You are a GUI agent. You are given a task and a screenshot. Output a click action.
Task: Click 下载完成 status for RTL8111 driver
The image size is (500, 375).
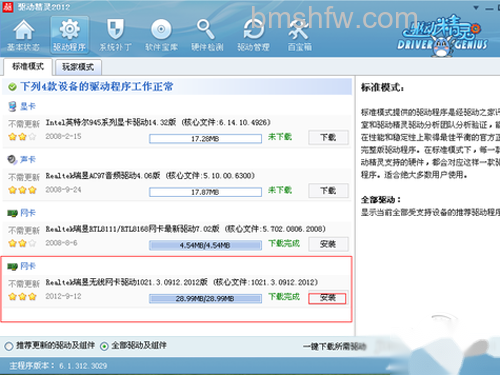point(284,243)
